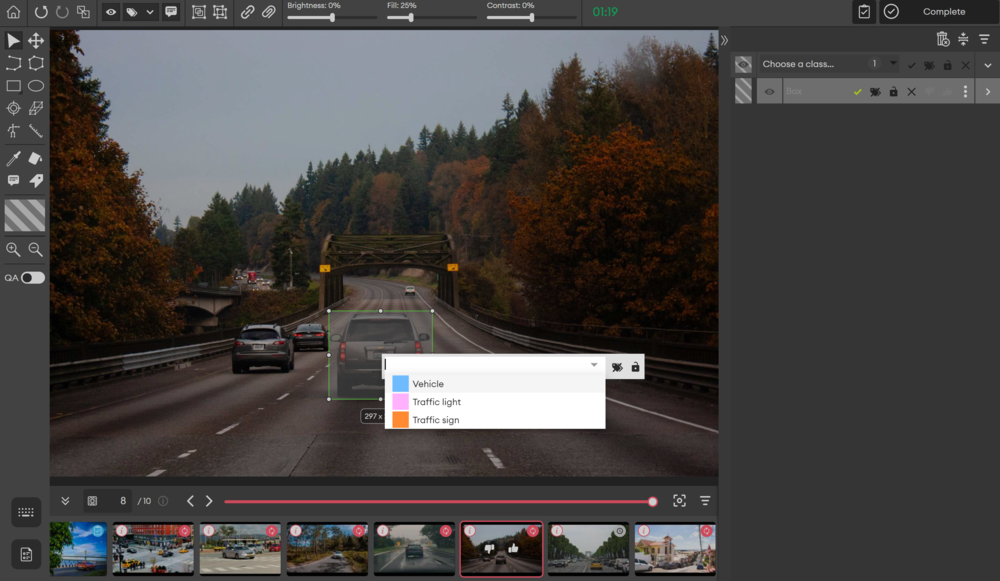Select the pointer arrow tool
1000x581 pixels.
tap(13, 40)
